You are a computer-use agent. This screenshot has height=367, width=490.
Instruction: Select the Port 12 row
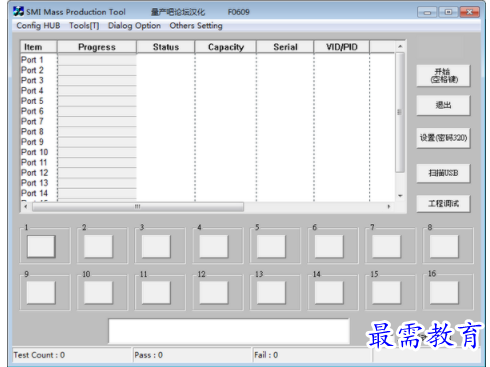point(208,173)
